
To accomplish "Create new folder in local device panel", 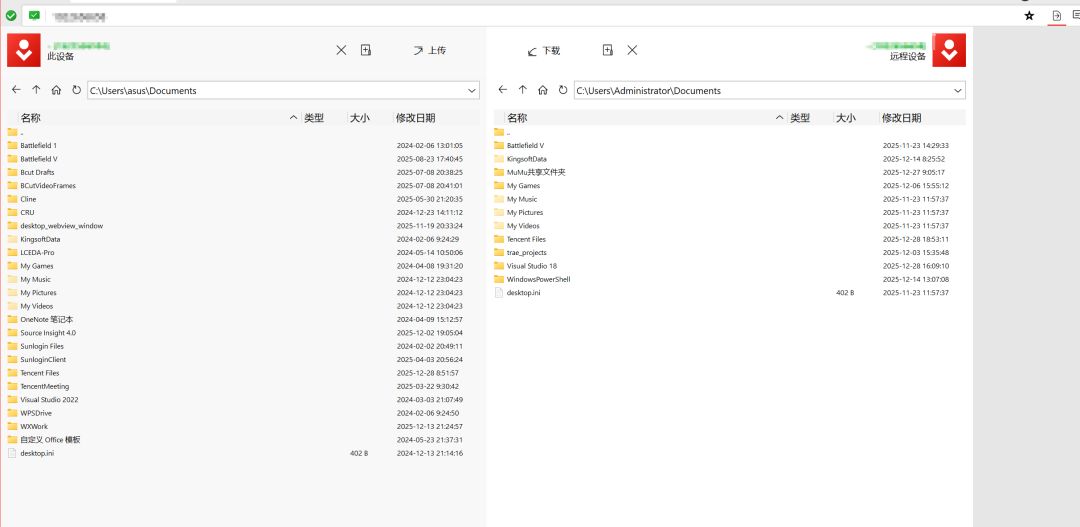I will pos(366,50).
